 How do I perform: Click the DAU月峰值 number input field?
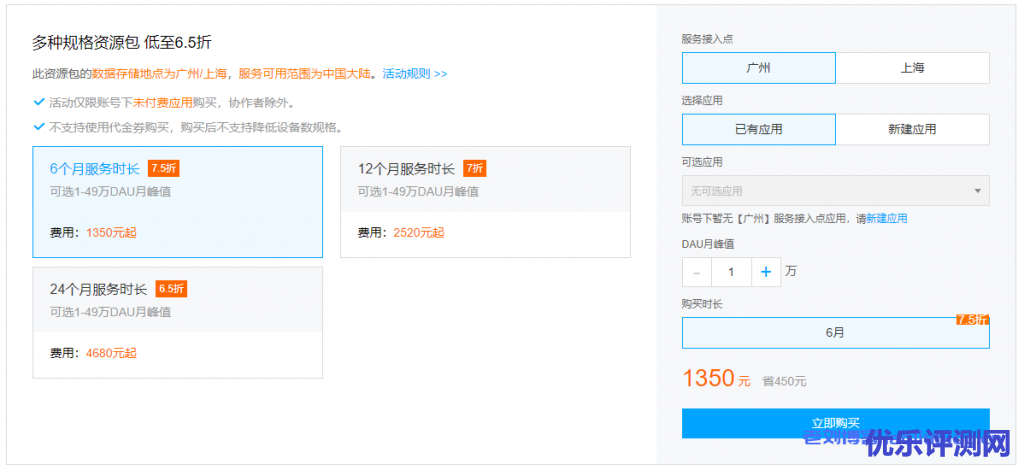click(731, 272)
